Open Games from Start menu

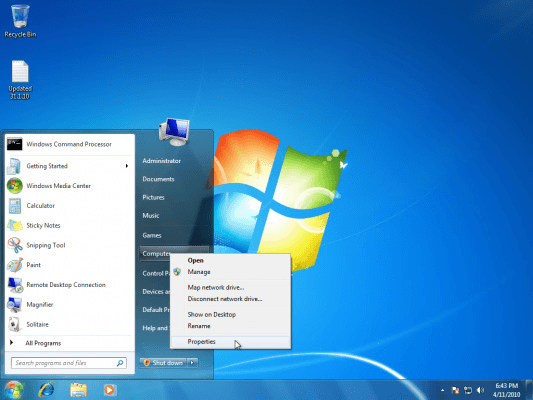[152, 235]
